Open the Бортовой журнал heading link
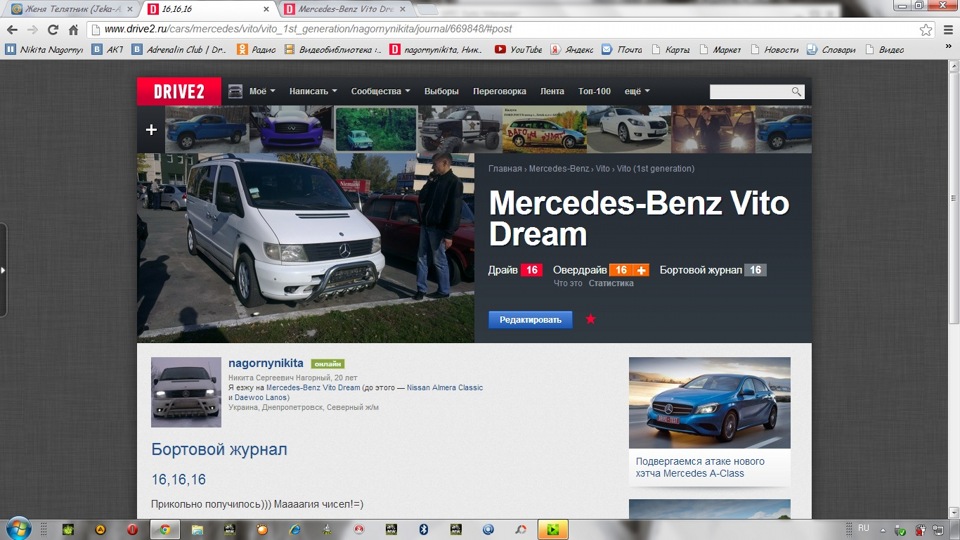This screenshot has height=540, width=960. (219, 449)
